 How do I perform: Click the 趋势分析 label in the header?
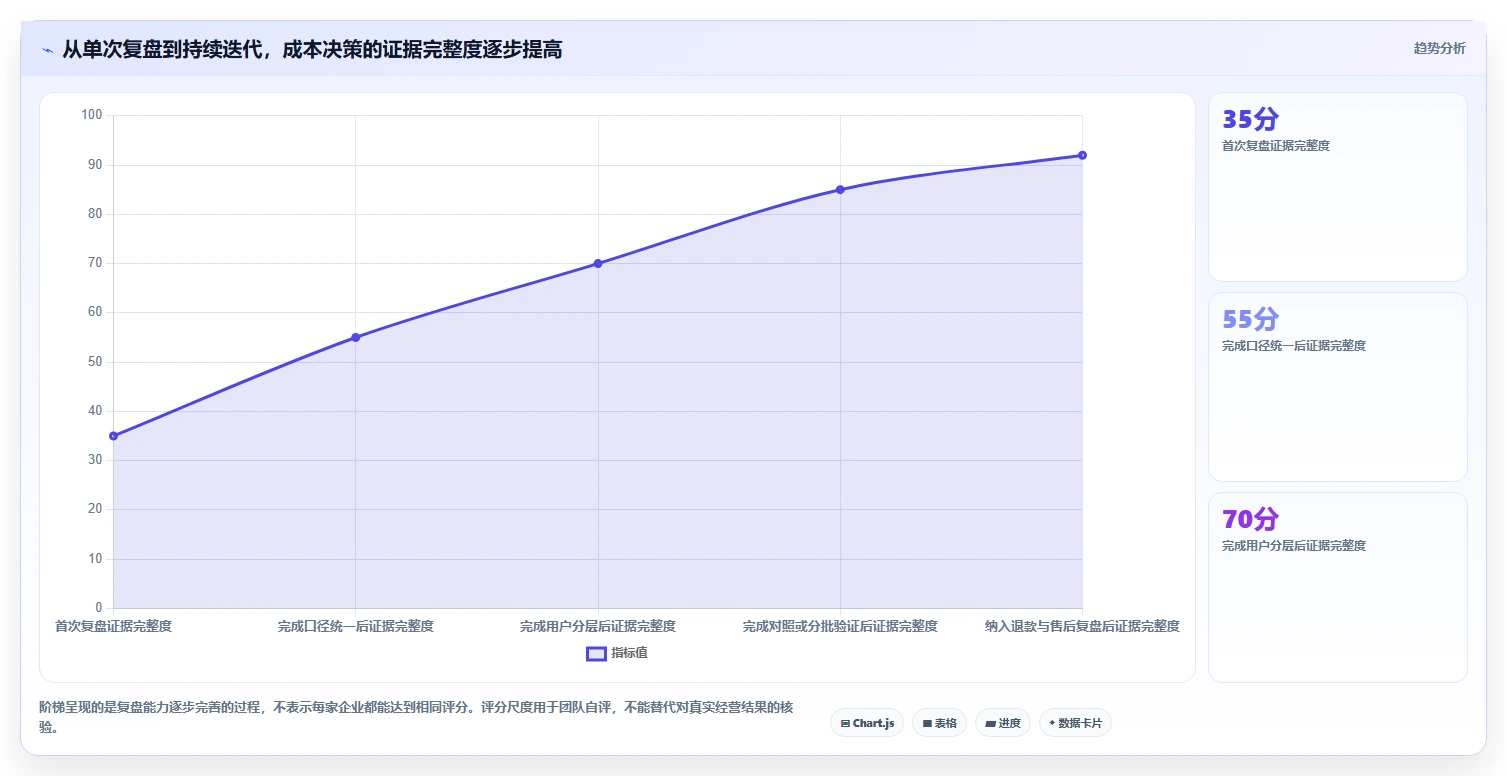(1439, 48)
